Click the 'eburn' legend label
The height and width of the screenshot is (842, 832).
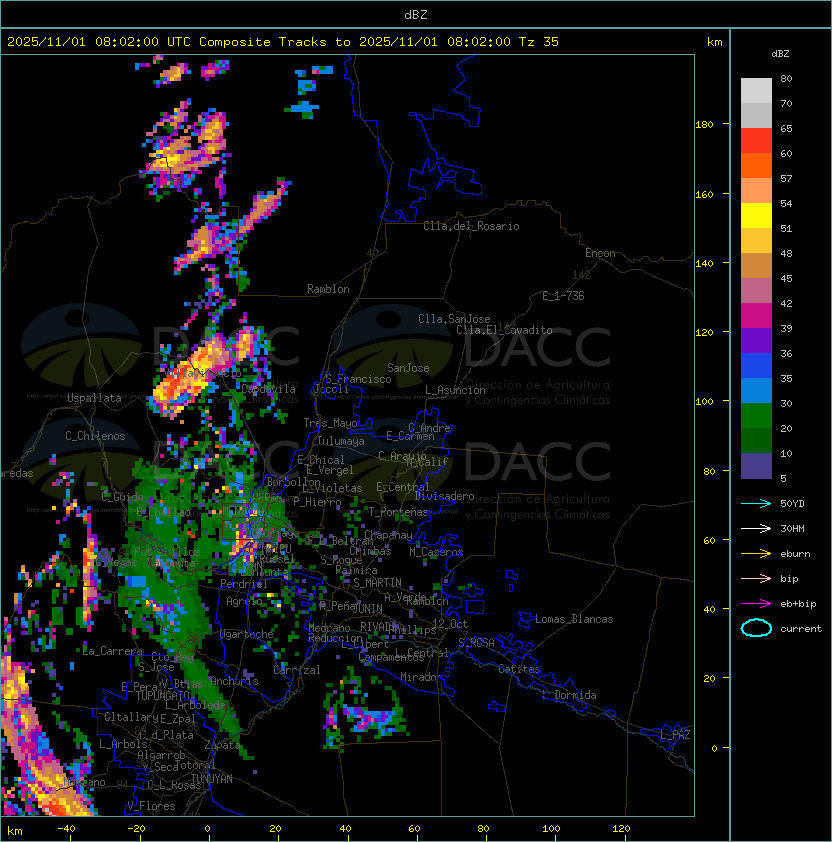(x=795, y=554)
